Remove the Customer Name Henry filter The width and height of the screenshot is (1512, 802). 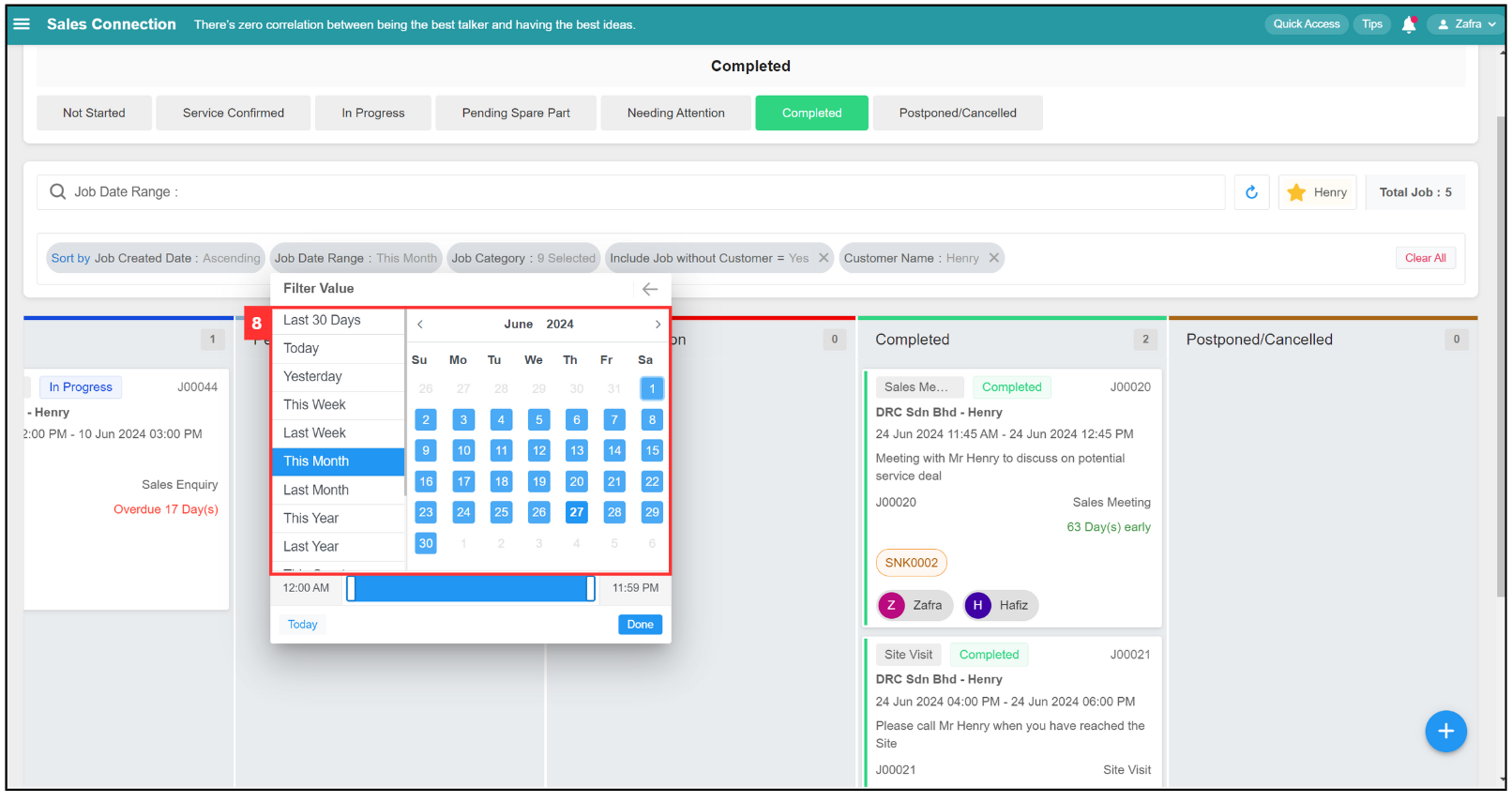click(993, 258)
